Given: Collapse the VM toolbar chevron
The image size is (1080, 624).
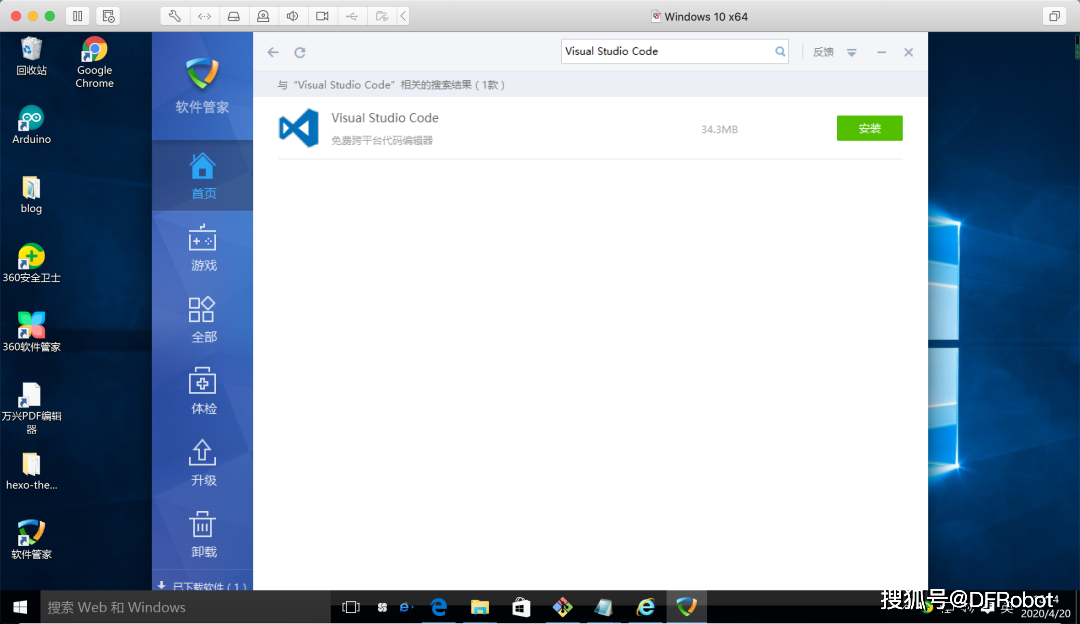Looking at the screenshot, I should click(x=404, y=16).
